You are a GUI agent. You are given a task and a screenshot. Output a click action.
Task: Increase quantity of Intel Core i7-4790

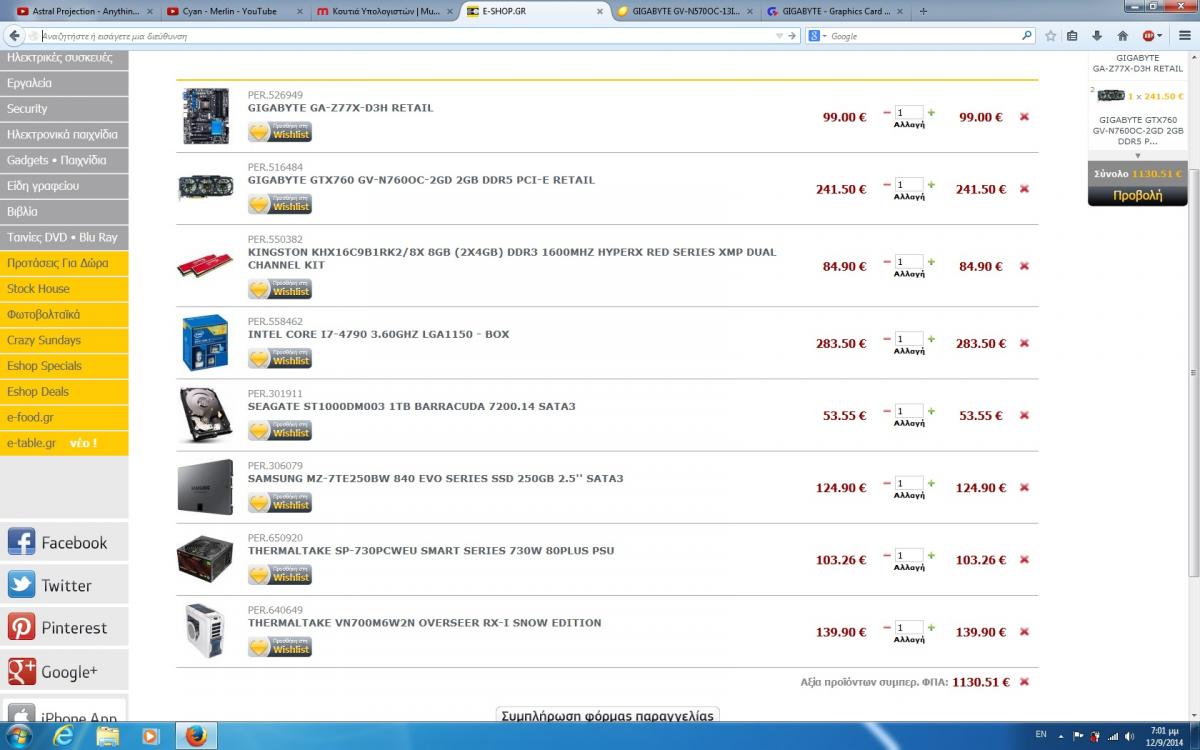(x=931, y=339)
